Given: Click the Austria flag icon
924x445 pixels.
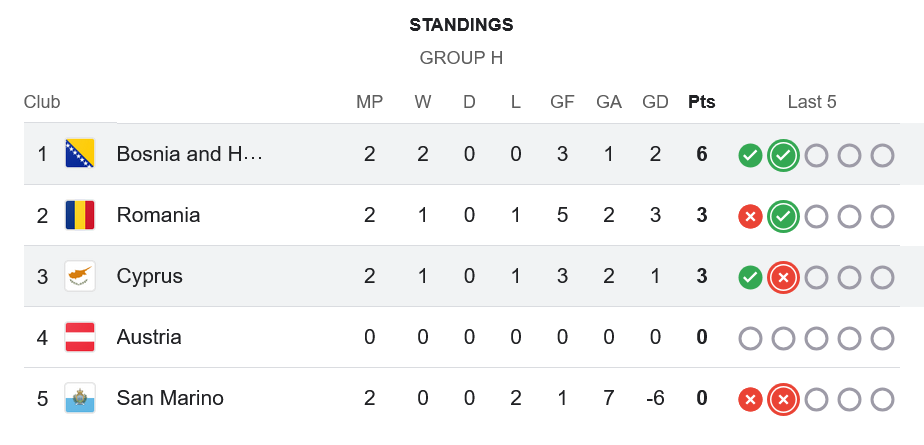Looking at the screenshot, I should [x=80, y=337].
